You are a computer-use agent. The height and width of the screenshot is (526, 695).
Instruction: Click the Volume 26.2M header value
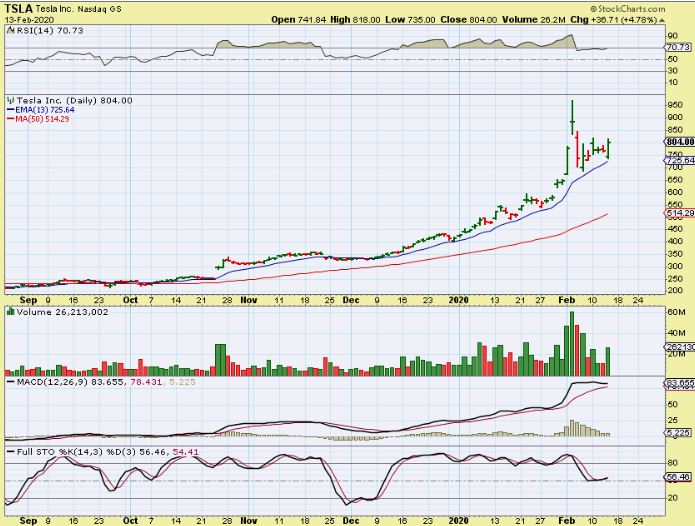coord(534,20)
